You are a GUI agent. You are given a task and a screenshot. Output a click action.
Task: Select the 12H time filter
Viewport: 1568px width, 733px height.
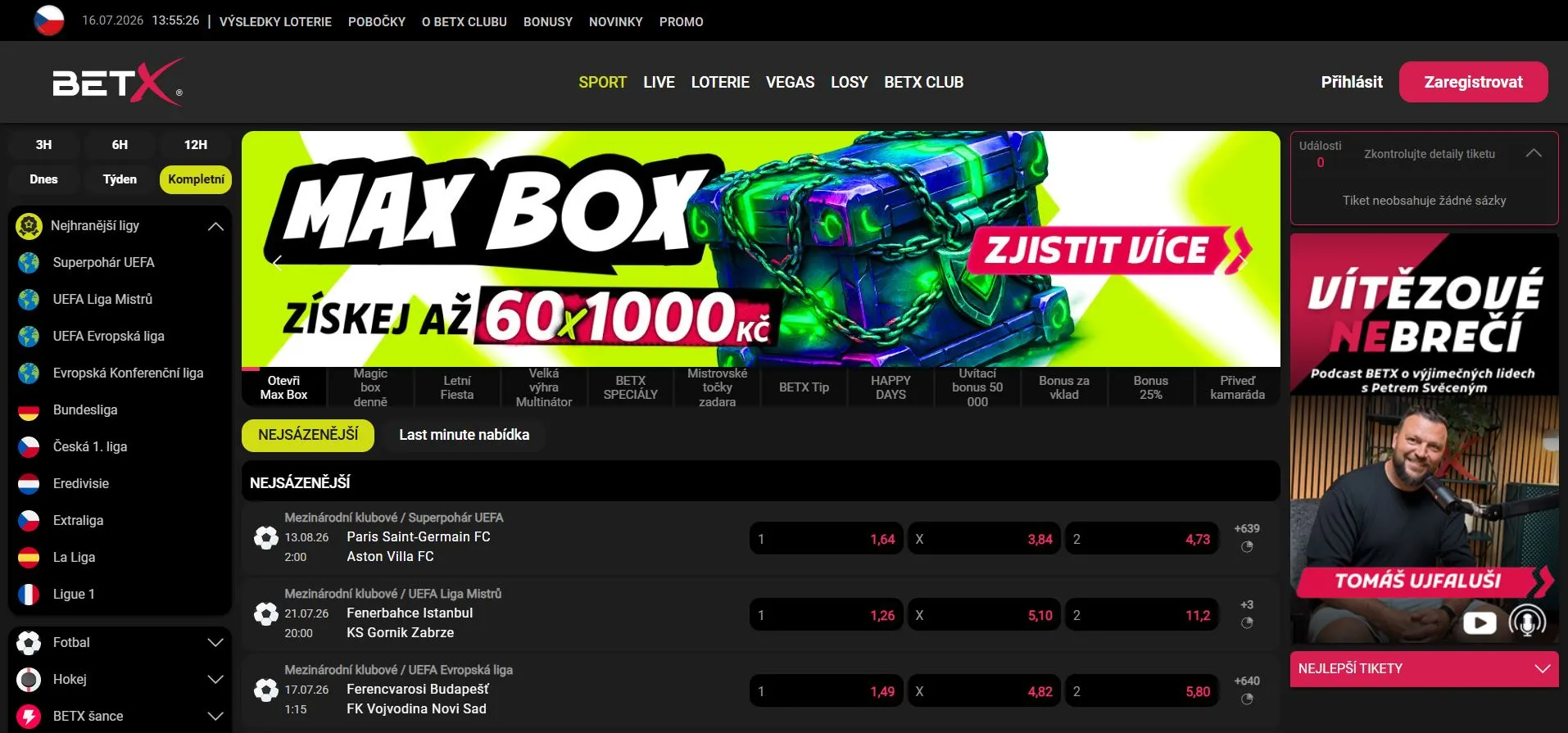(x=196, y=145)
